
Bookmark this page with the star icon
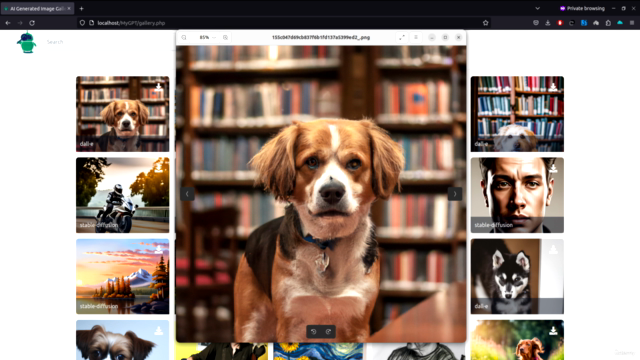pyautogui.click(x=485, y=23)
